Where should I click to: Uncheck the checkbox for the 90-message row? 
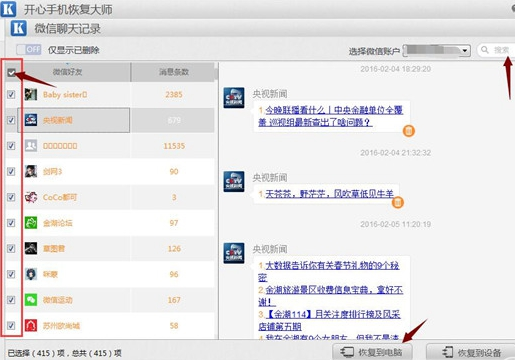[11, 171]
